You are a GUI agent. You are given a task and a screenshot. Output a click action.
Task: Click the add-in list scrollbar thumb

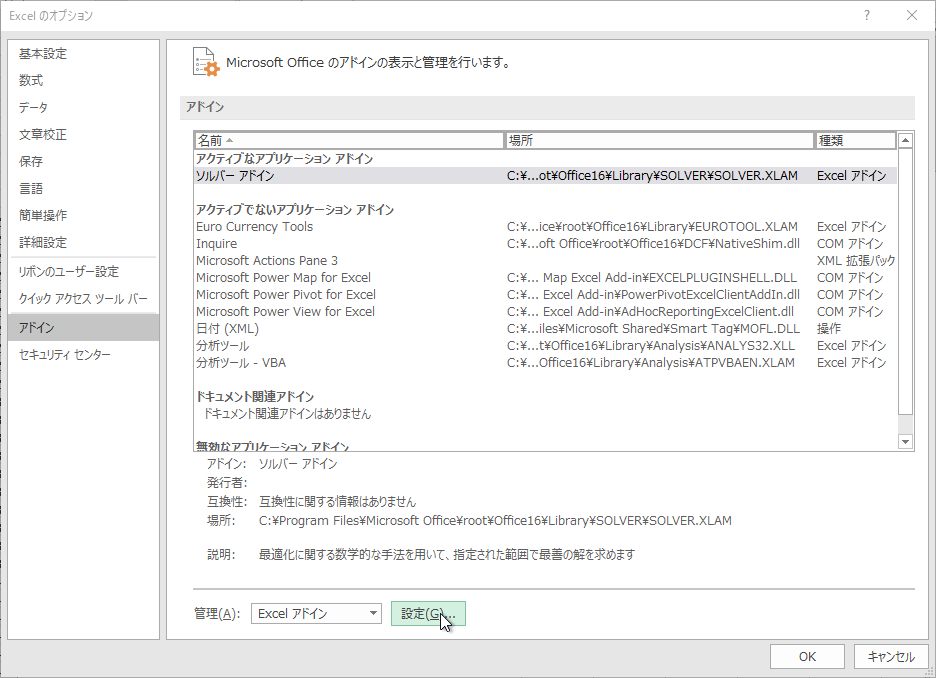point(906,281)
